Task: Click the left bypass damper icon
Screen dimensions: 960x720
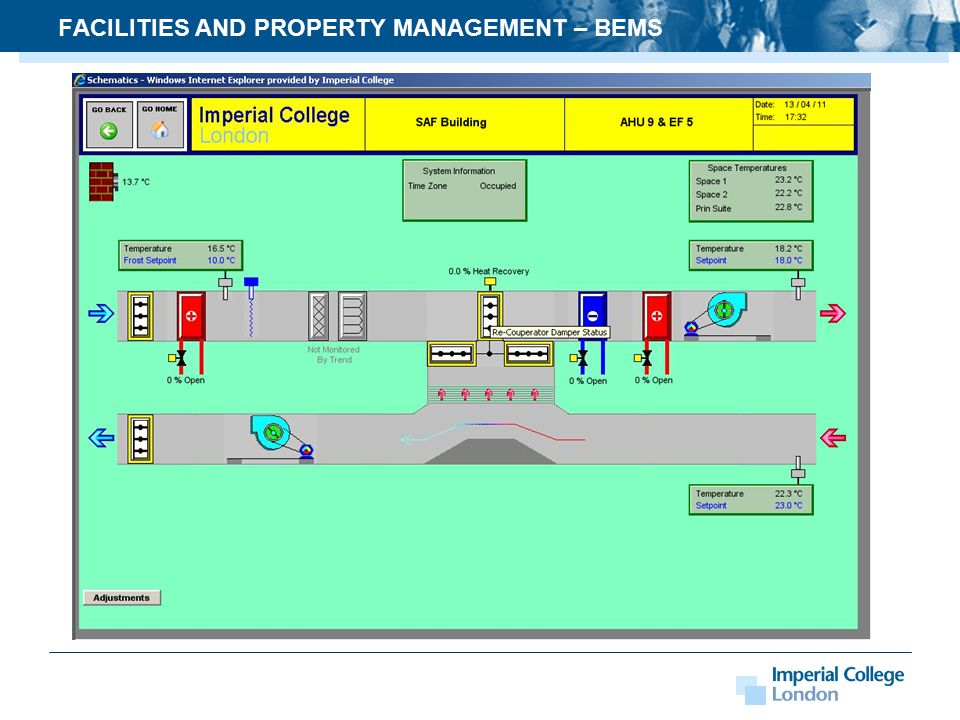Action: tap(452, 354)
